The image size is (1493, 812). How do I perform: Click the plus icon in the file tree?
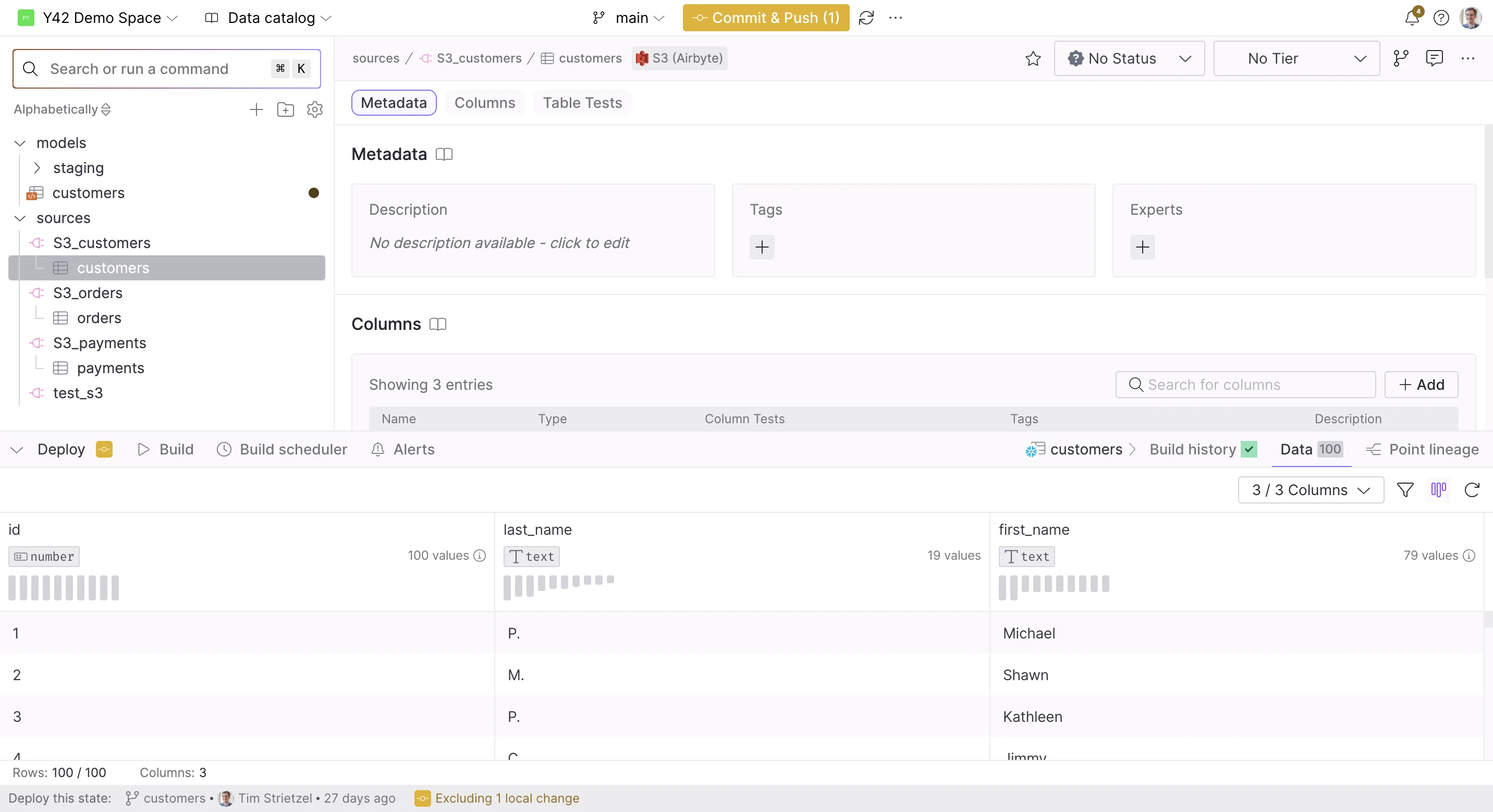click(256, 109)
